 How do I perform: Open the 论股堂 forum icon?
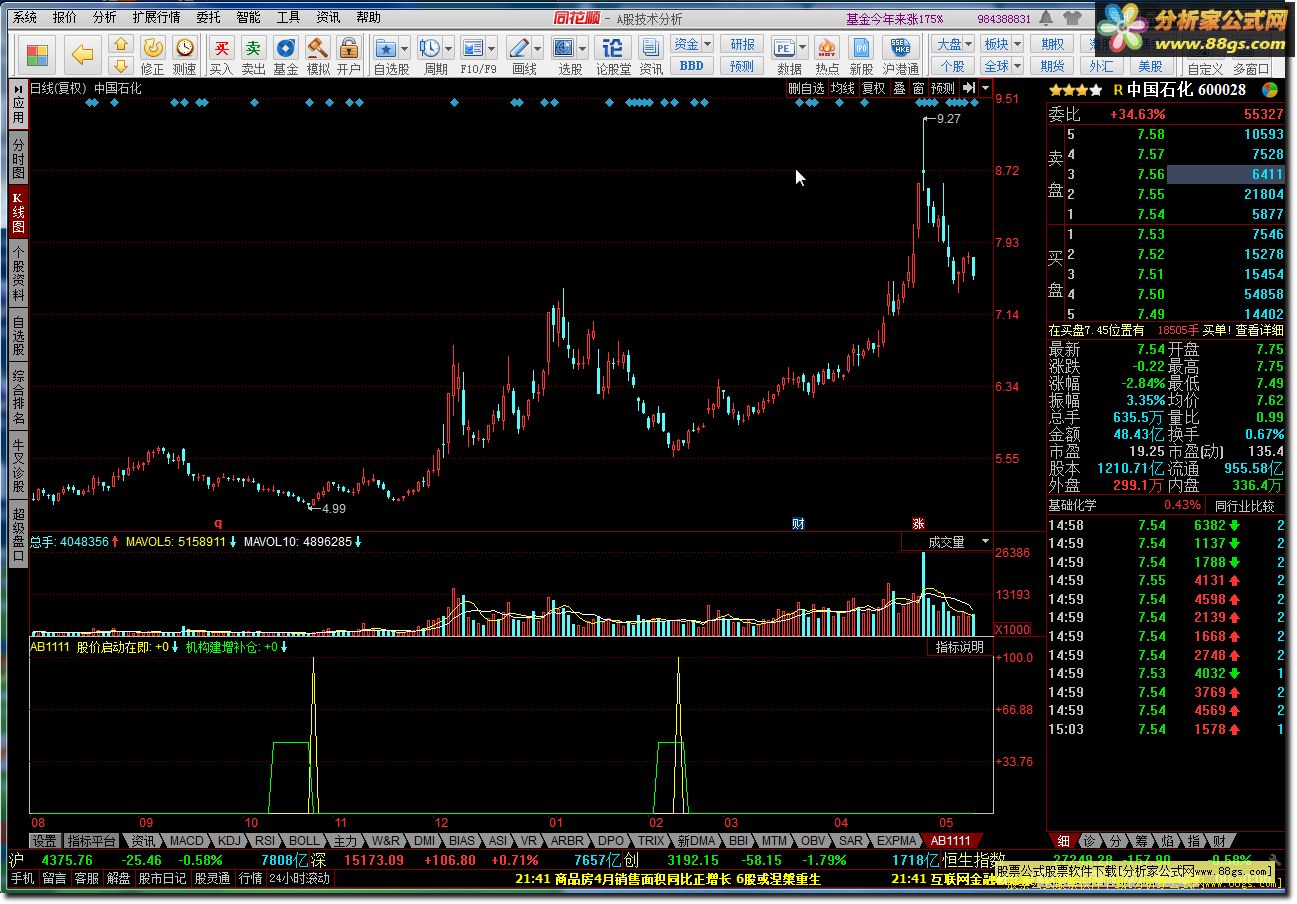[613, 56]
